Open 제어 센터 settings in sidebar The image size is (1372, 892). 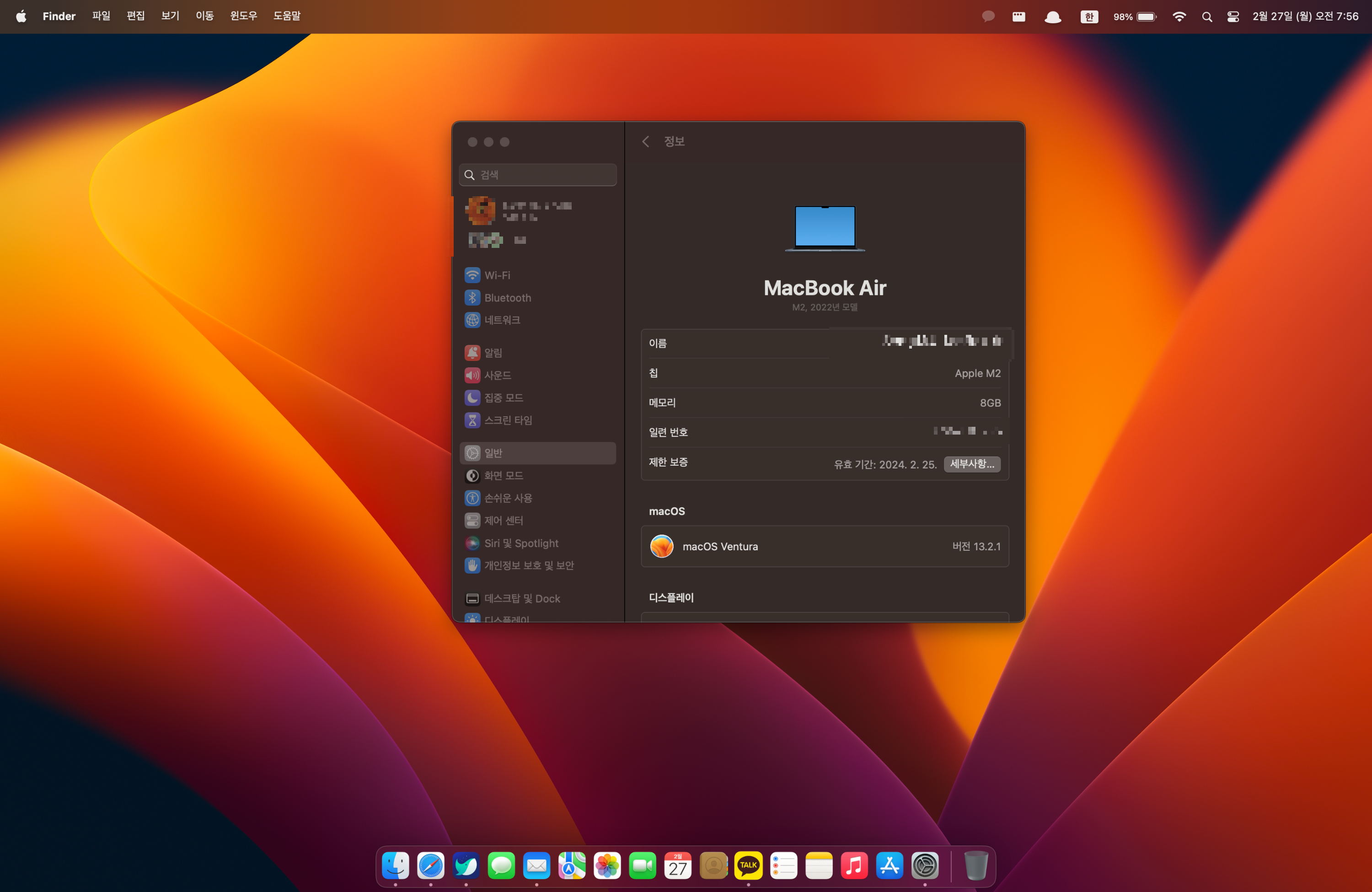click(x=503, y=521)
